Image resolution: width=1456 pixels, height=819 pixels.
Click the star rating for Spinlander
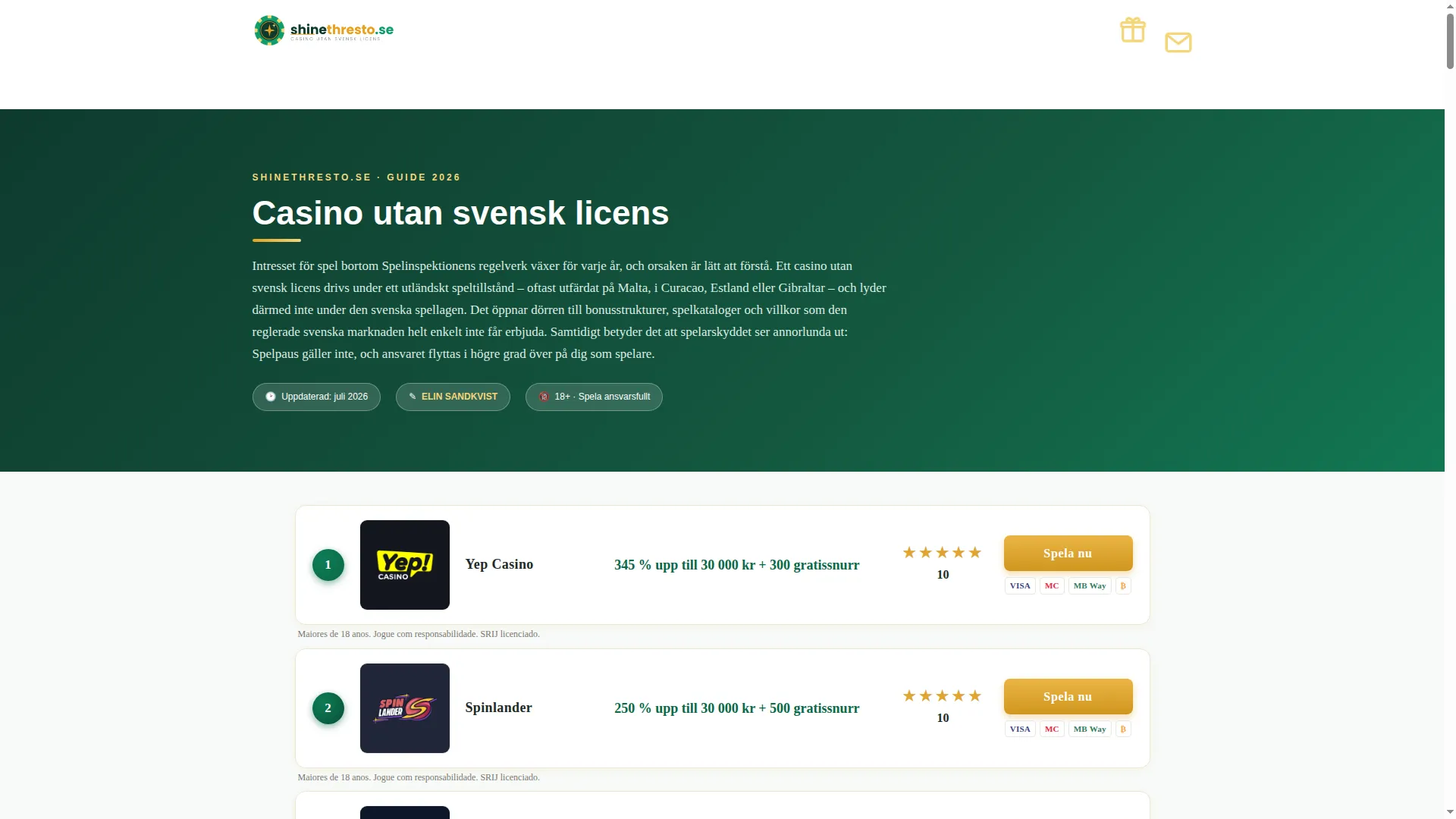click(943, 696)
